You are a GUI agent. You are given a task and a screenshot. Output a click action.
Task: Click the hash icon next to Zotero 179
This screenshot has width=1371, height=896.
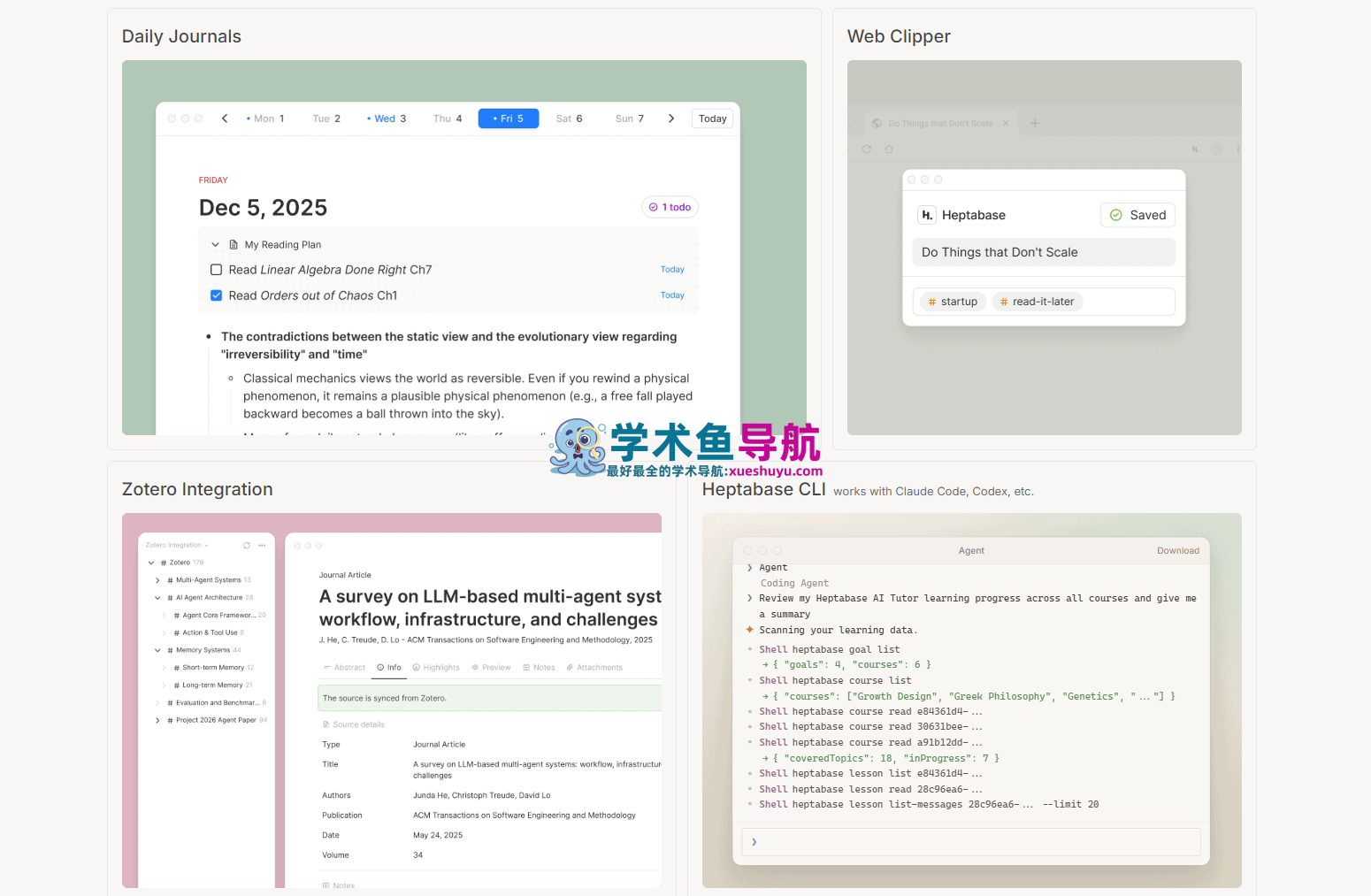(x=164, y=563)
